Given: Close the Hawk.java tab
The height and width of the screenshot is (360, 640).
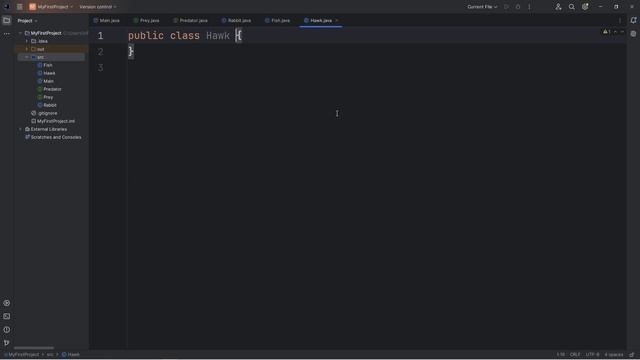Looking at the screenshot, I should [x=337, y=20].
